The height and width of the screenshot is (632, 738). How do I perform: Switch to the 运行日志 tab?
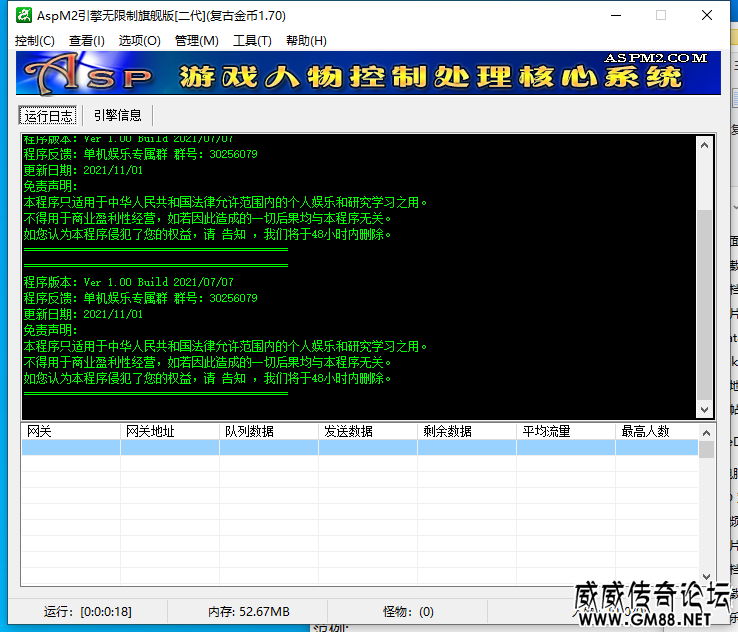pos(48,115)
